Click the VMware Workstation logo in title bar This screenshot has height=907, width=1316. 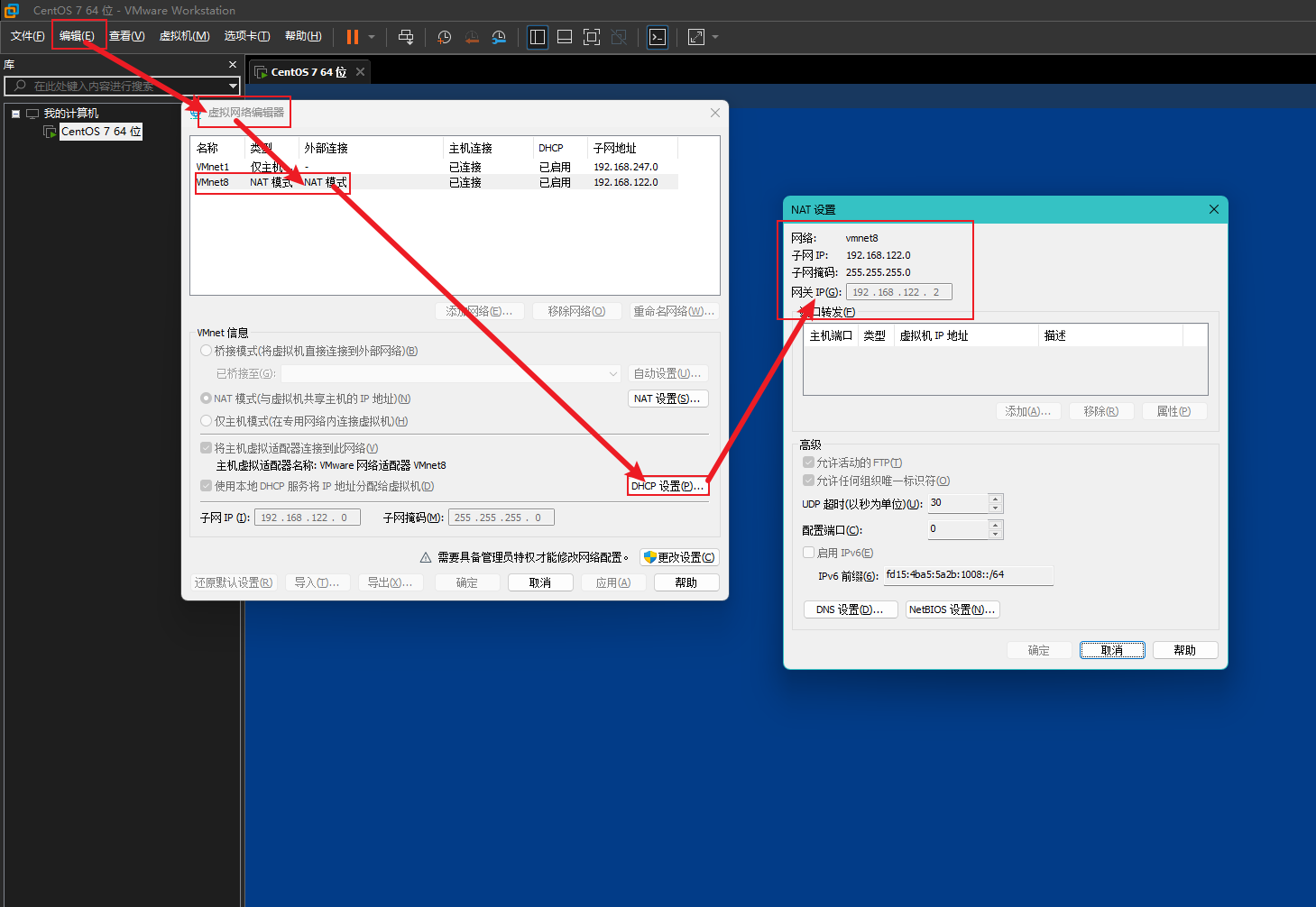[x=11, y=11]
